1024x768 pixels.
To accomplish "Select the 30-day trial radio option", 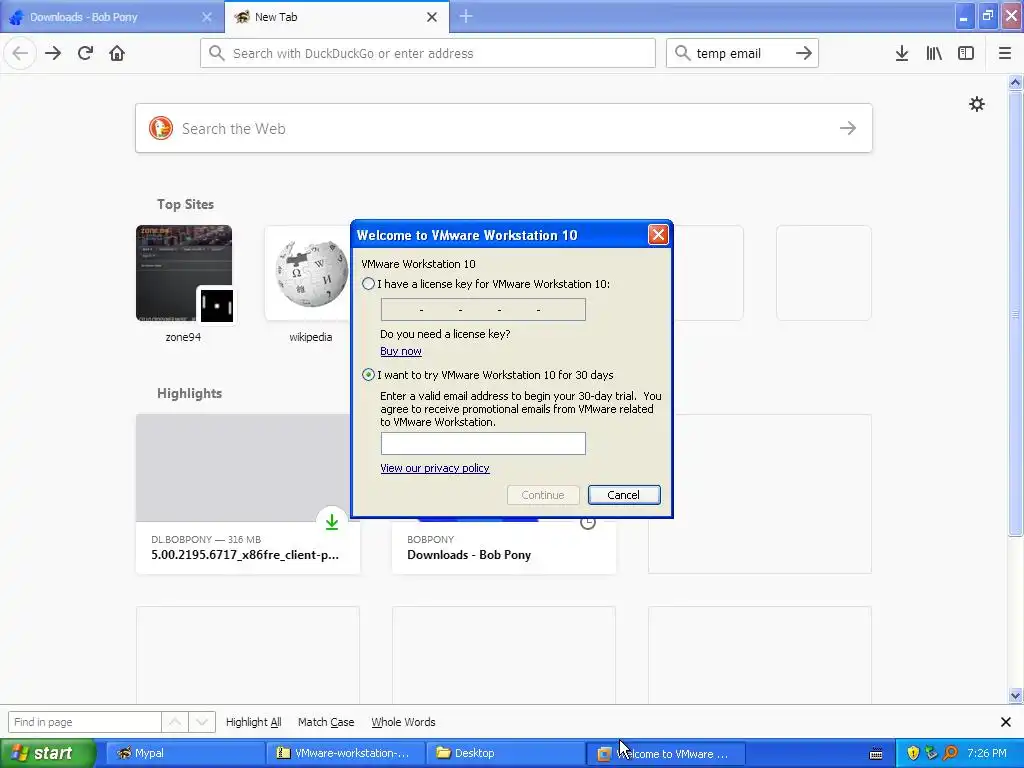I will coord(368,375).
